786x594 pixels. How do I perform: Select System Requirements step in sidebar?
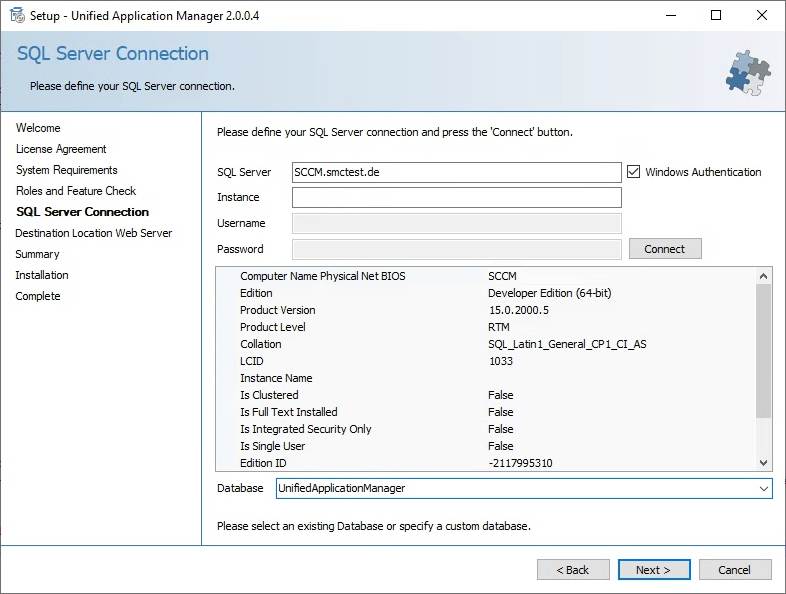67,170
